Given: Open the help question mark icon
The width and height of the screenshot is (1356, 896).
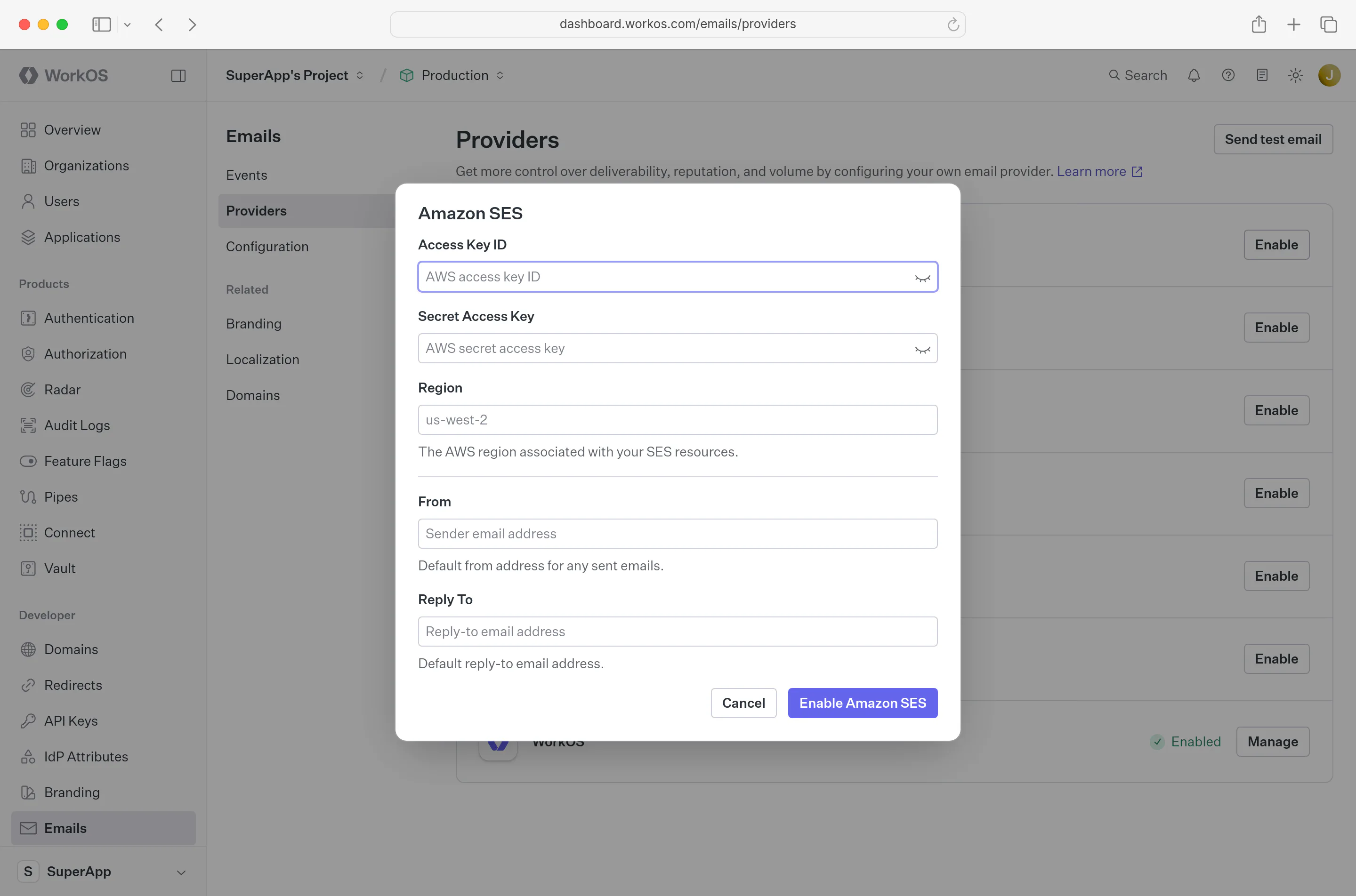Looking at the screenshot, I should [1228, 75].
